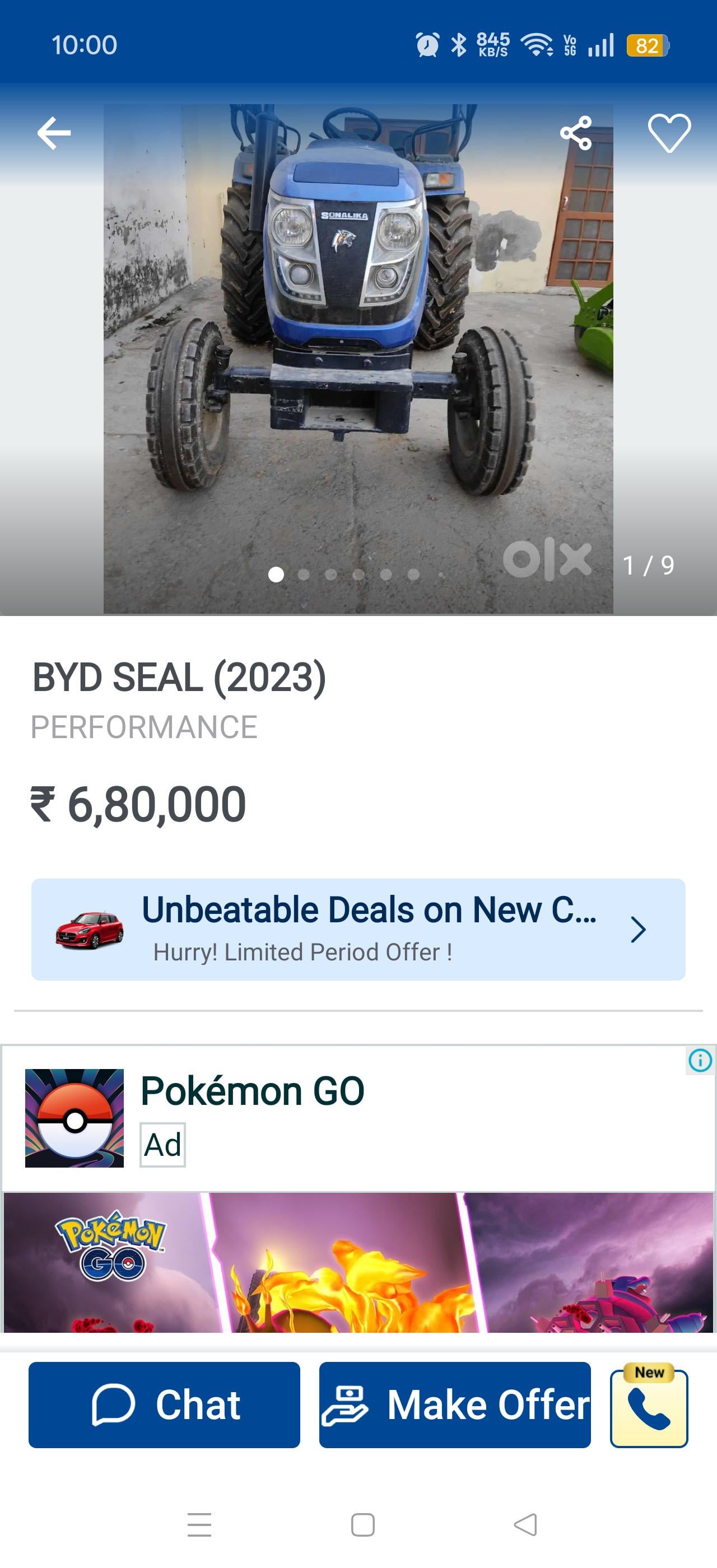Viewport: 717px width, 1568px height.
Task: Open Android recent apps menu button
Action: point(199,1525)
